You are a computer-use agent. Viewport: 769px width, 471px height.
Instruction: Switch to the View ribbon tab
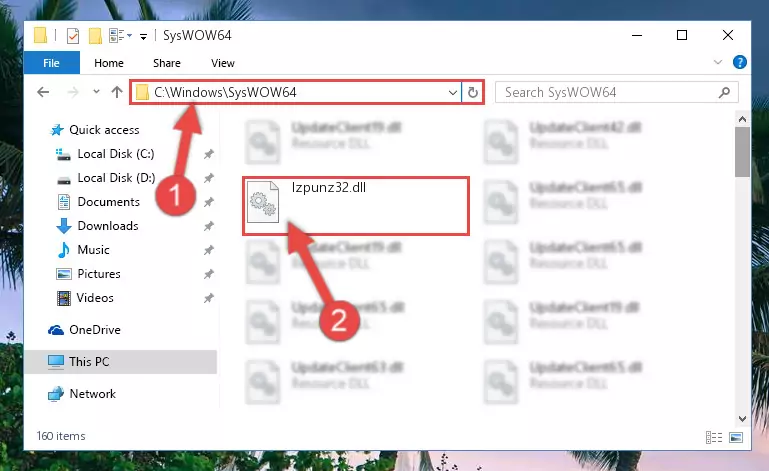(x=223, y=63)
